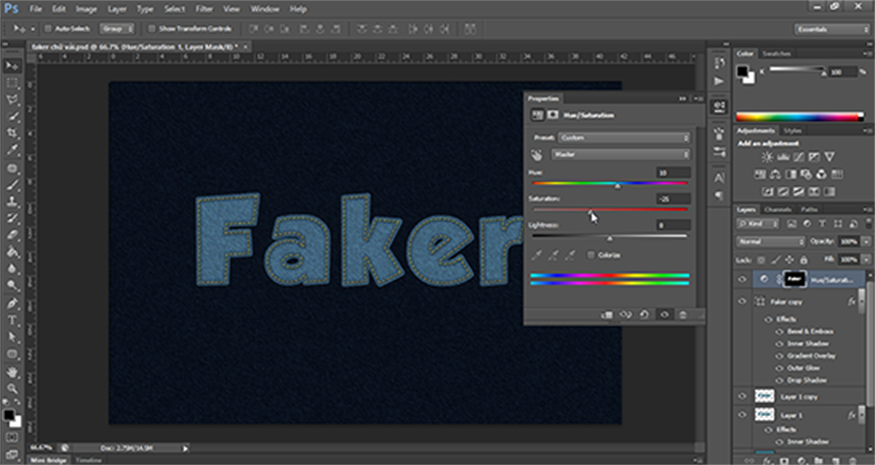Select the Crop tool
This screenshot has width=875, height=465.
pyautogui.click(x=13, y=134)
